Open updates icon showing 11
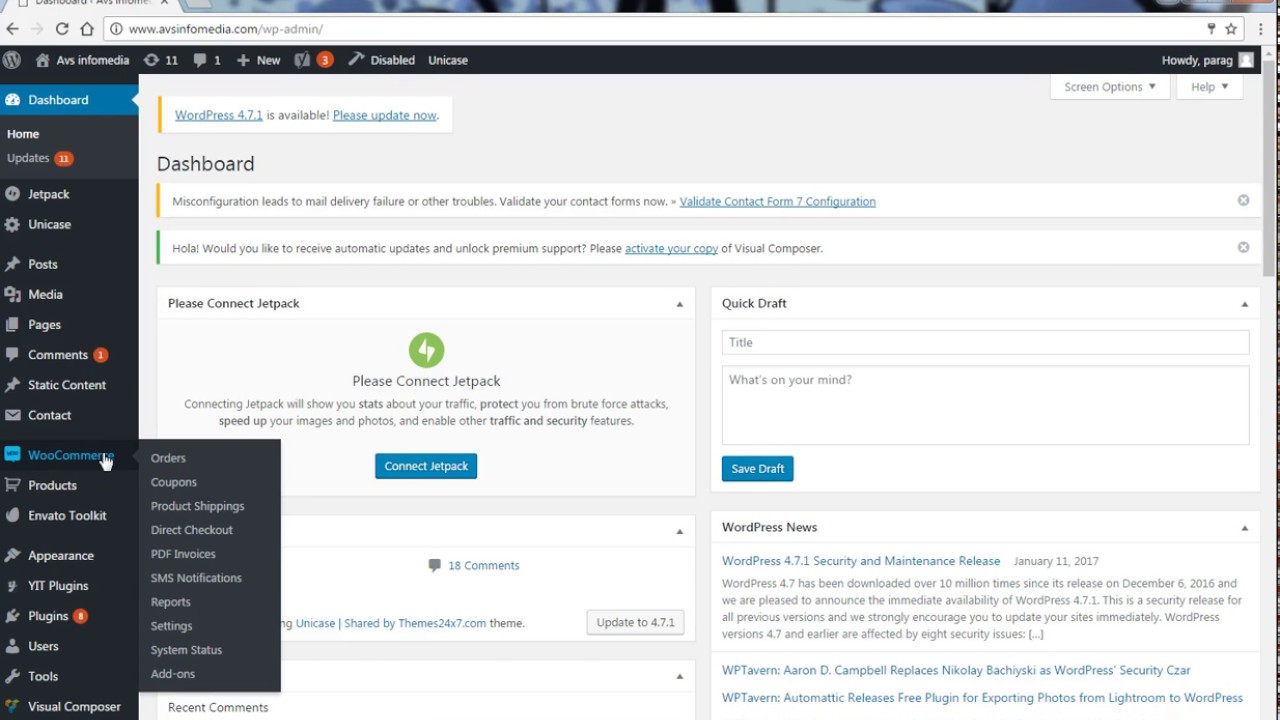Viewport: 1280px width, 720px height. point(151,60)
